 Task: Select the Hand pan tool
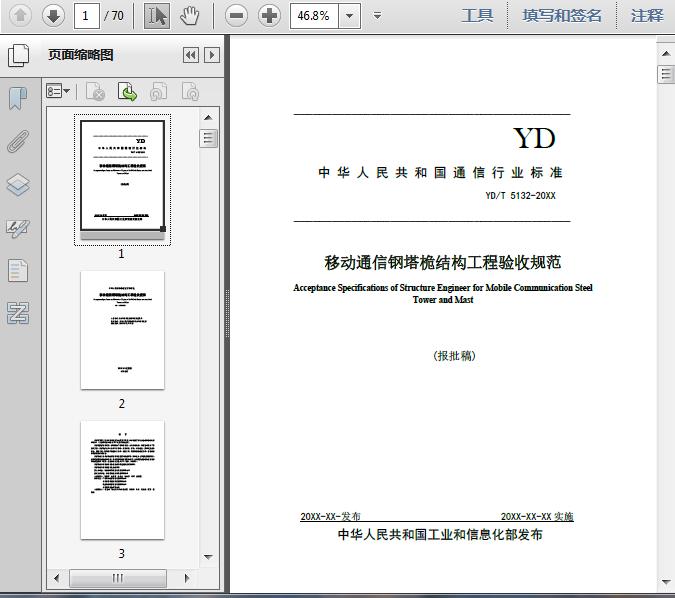pos(189,15)
